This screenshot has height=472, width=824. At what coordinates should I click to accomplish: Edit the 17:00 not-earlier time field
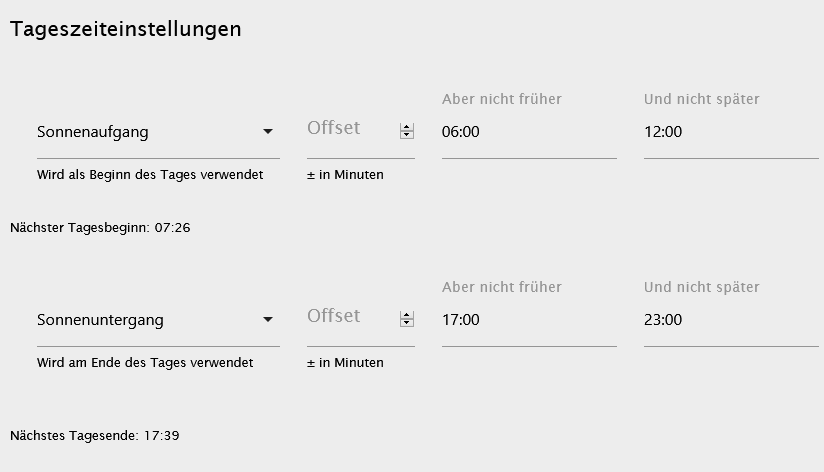528,320
